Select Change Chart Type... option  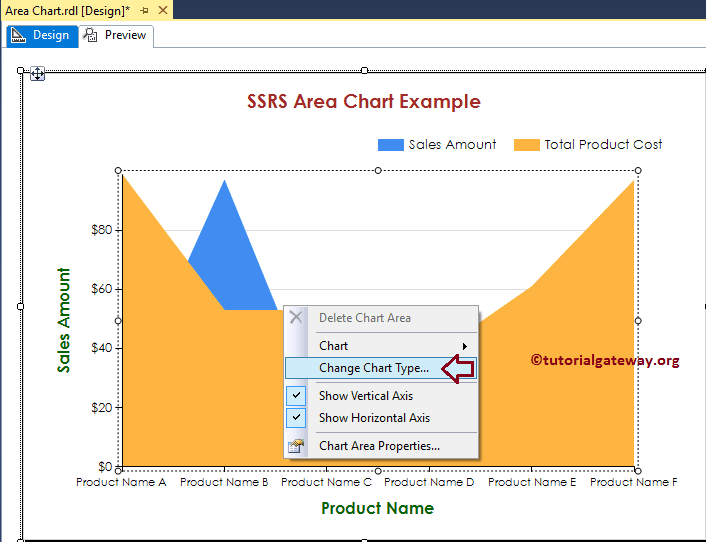point(381,368)
